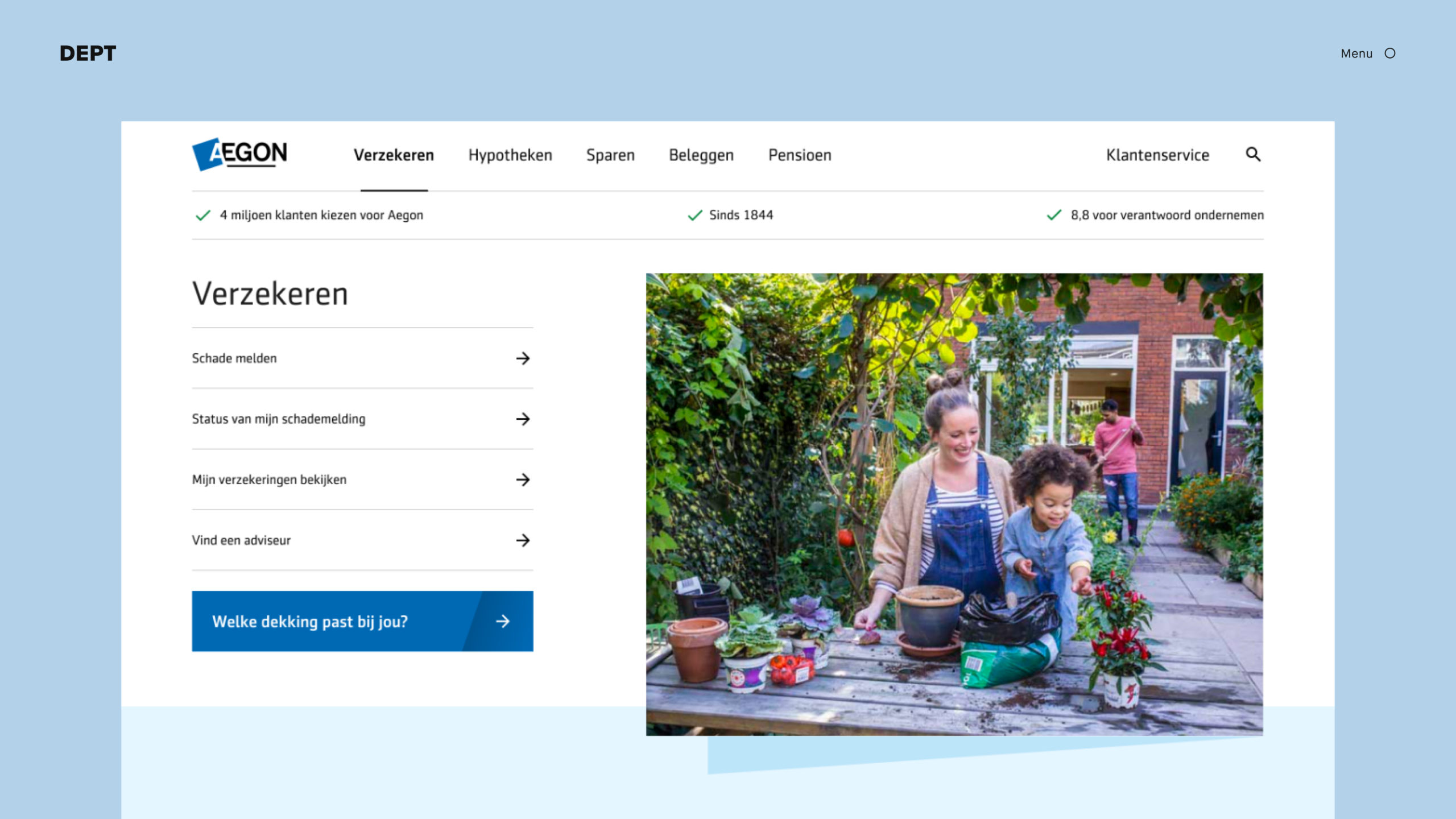Open the Pensioen menu item
The height and width of the screenshot is (819, 1456).
click(x=800, y=155)
